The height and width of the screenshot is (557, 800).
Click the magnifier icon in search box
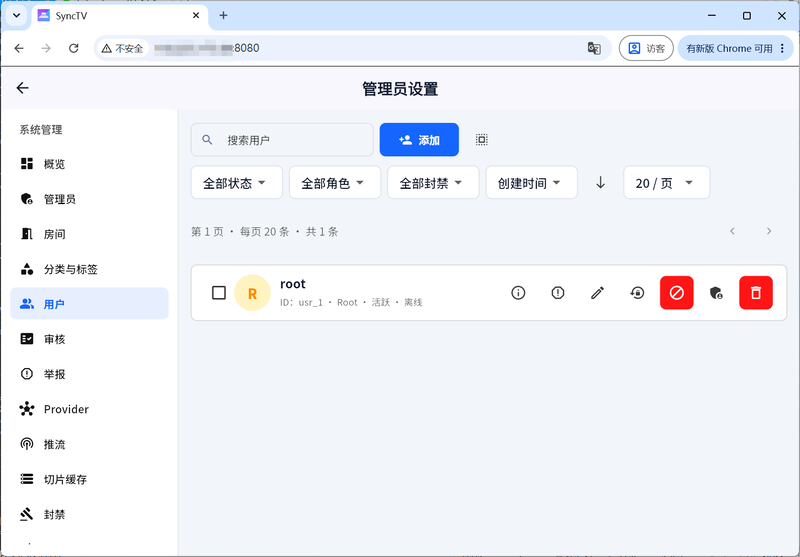pyautogui.click(x=207, y=140)
